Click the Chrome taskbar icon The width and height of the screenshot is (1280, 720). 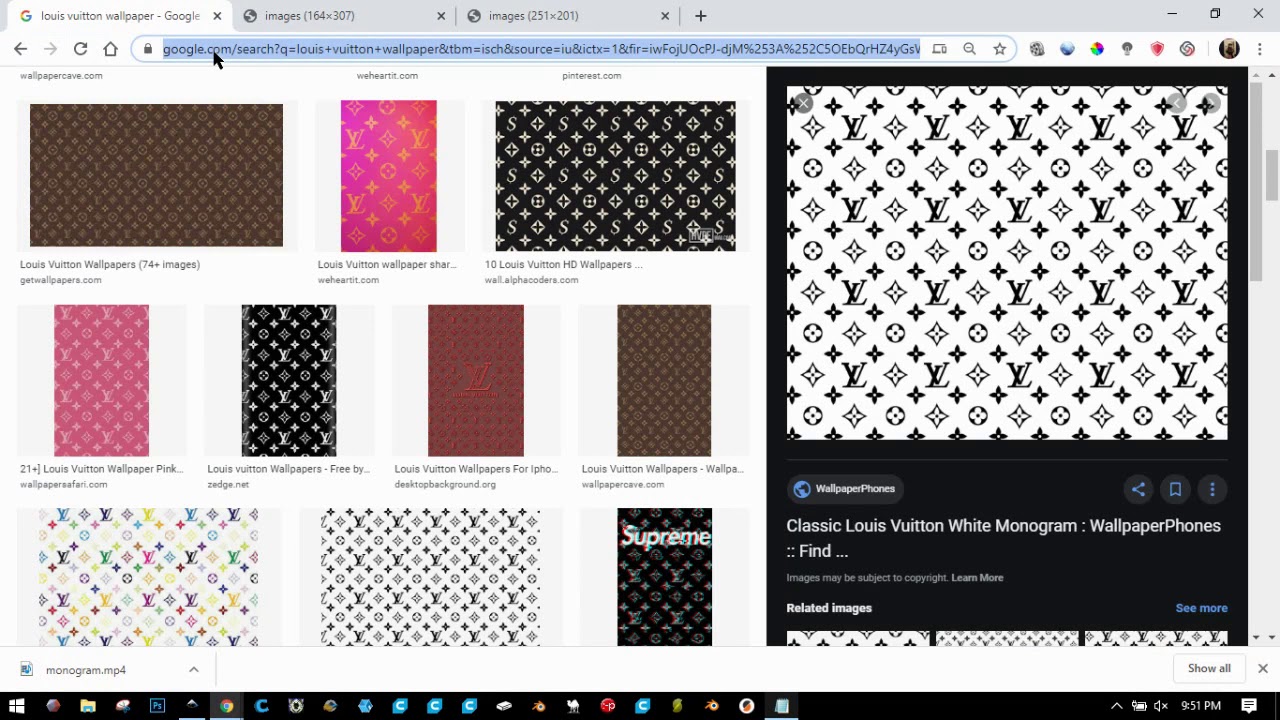click(x=227, y=706)
